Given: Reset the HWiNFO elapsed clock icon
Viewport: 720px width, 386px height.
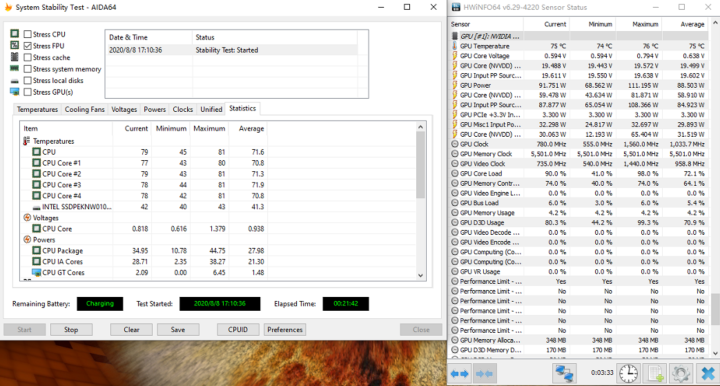Looking at the screenshot, I should 628,373.
